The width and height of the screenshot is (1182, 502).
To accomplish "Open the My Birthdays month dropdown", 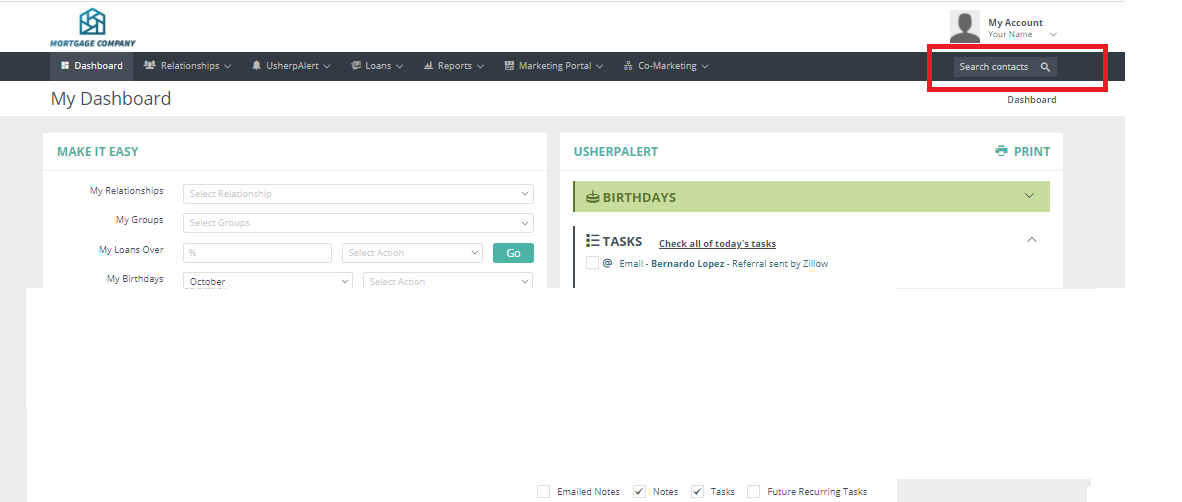I will (267, 282).
